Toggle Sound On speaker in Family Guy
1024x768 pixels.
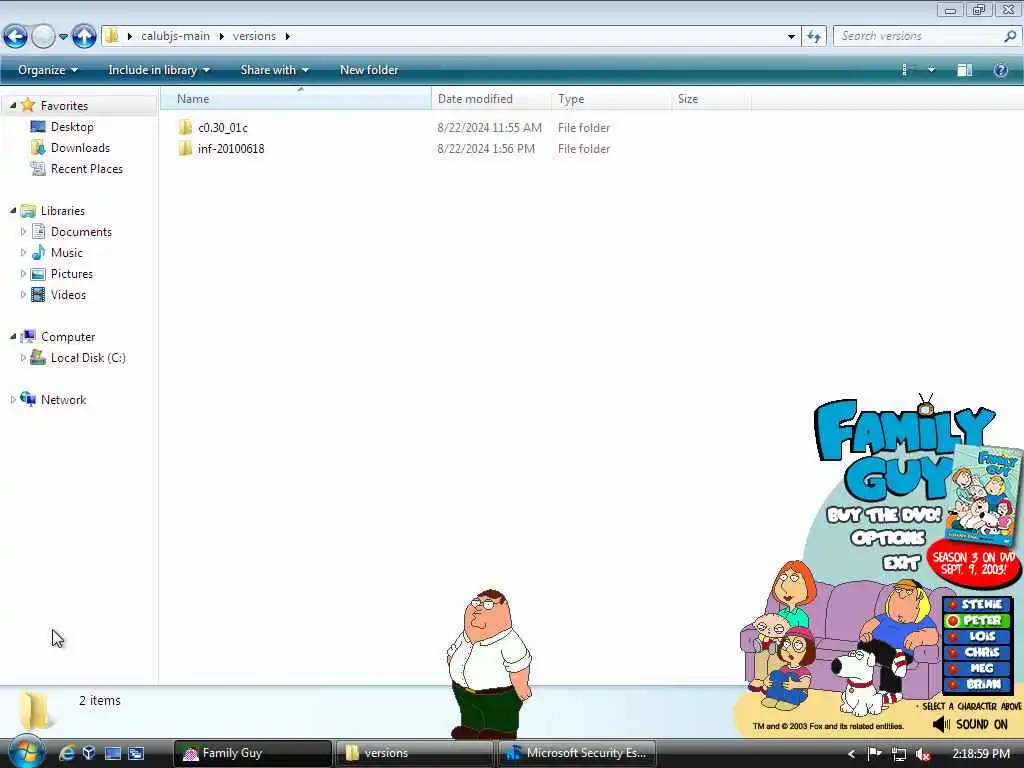point(970,724)
